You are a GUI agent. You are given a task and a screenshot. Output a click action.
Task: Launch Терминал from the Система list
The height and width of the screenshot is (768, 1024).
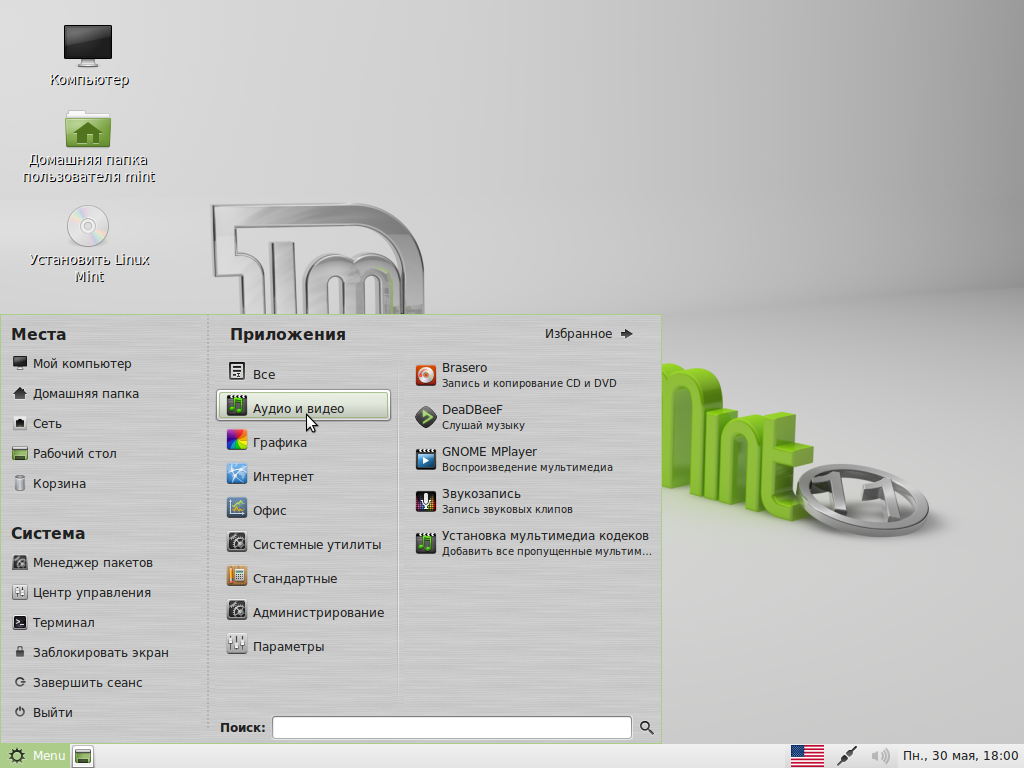[x=54, y=622]
